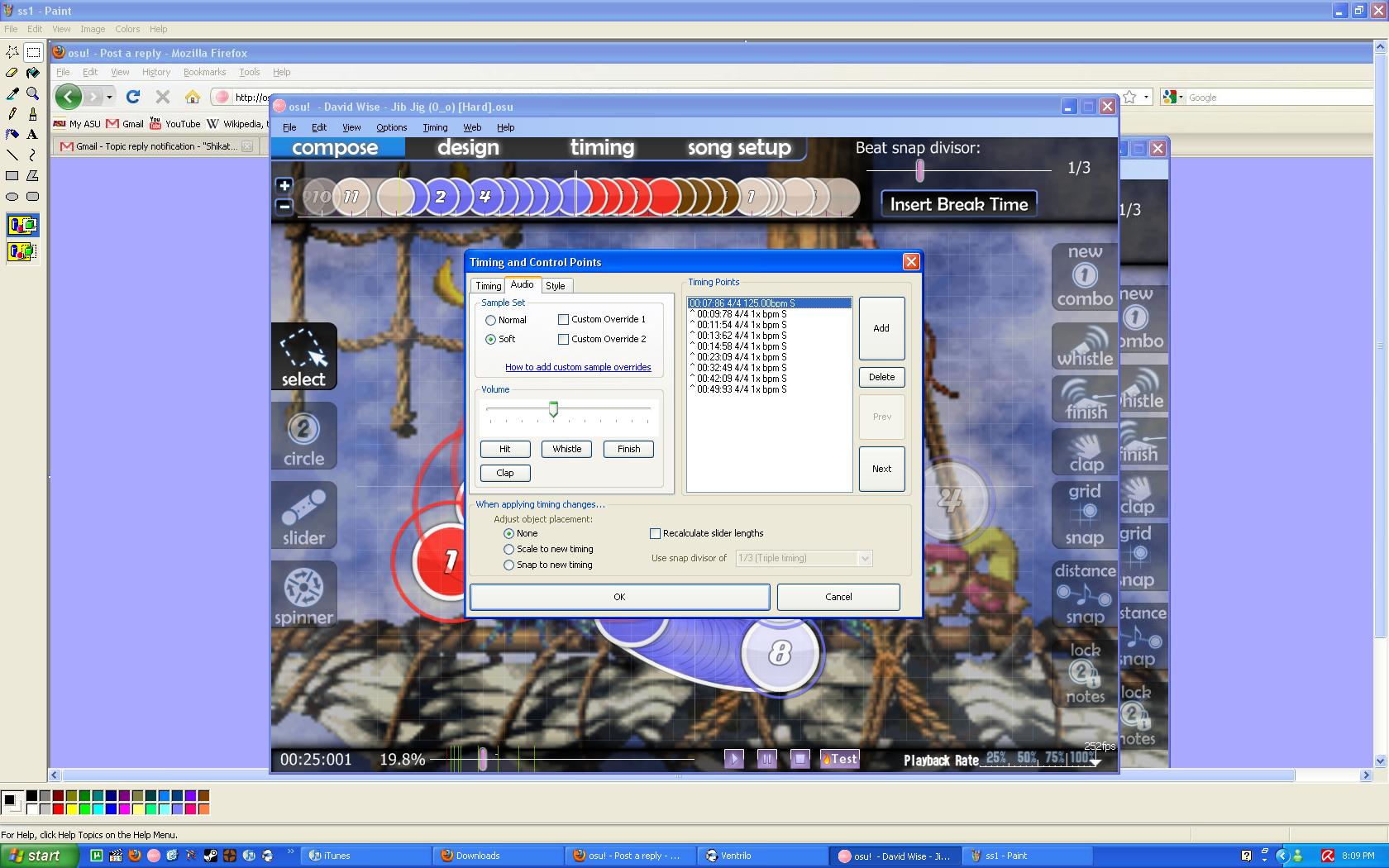The width and height of the screenshot is (1389, 868).
Task: Click Insert Break Time button
Action: (959, 204)
